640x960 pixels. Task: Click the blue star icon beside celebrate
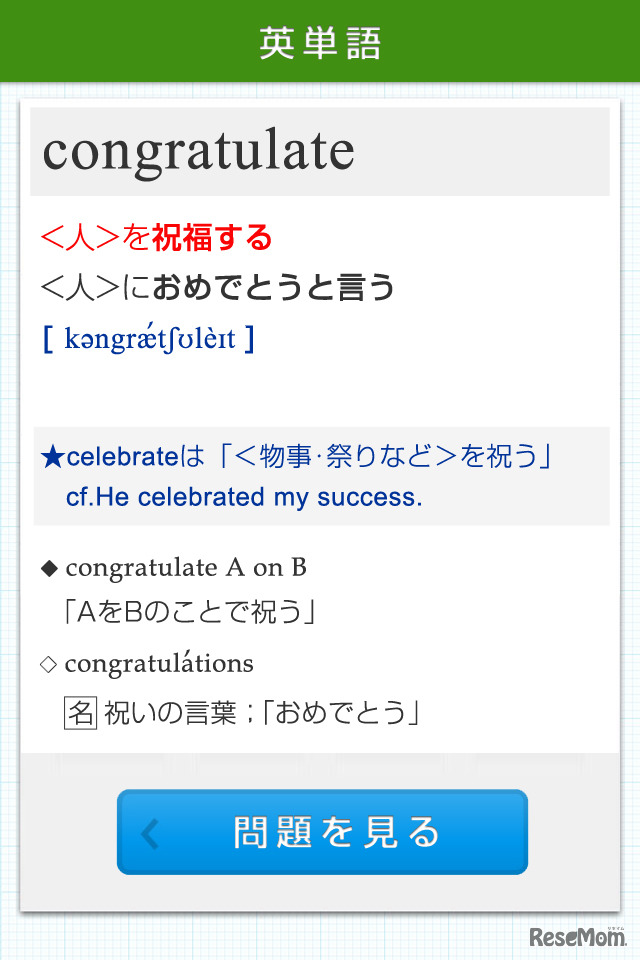click(x=52, y=458)
